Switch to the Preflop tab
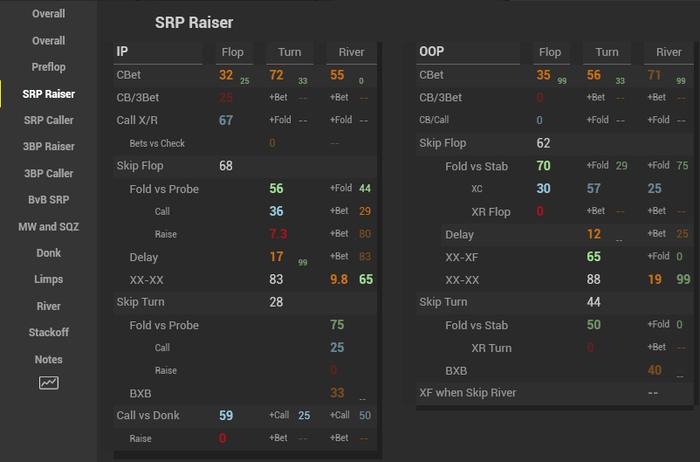 (x=48, y=67)
